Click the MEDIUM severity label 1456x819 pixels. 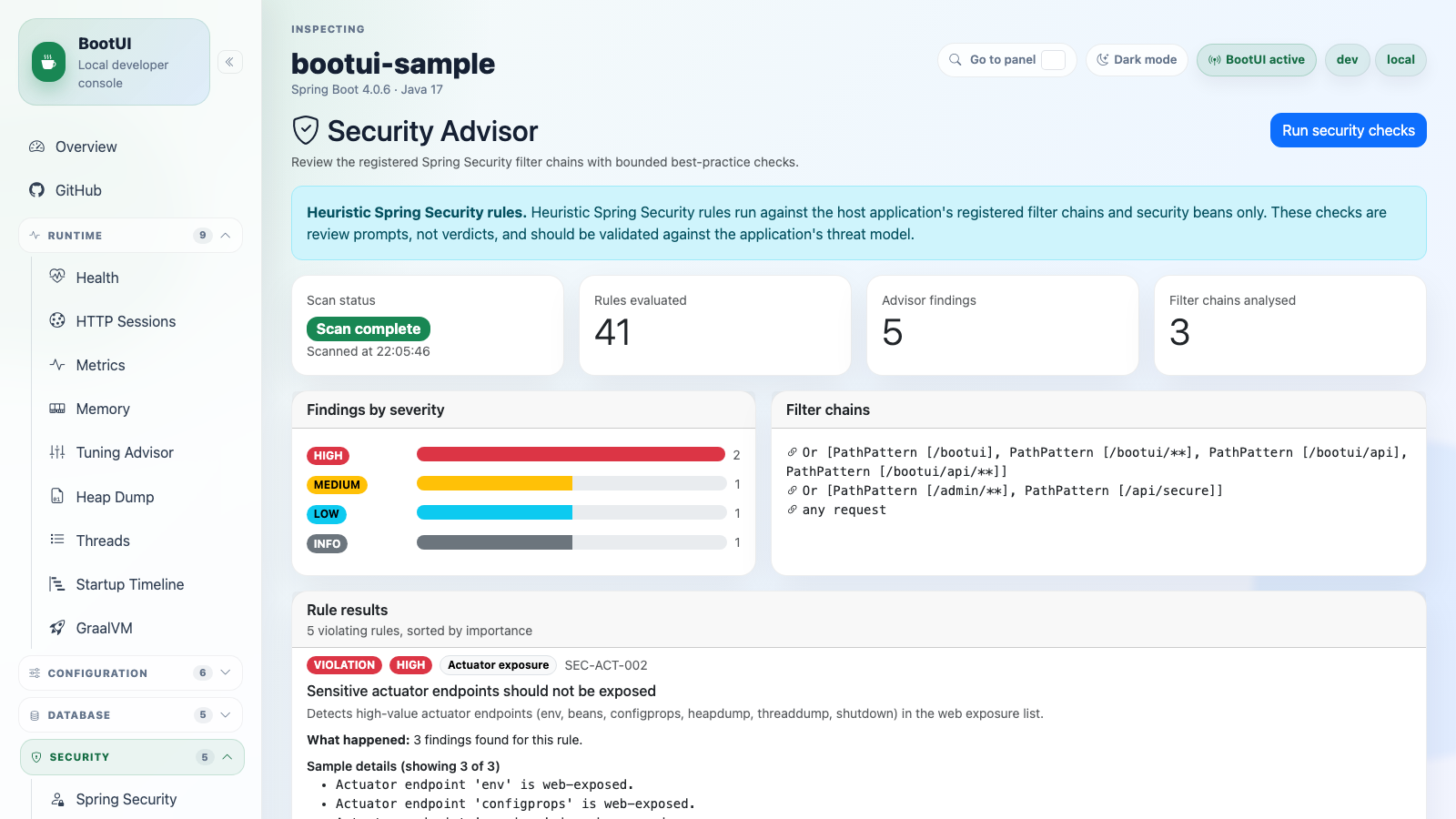coord(337,485)
